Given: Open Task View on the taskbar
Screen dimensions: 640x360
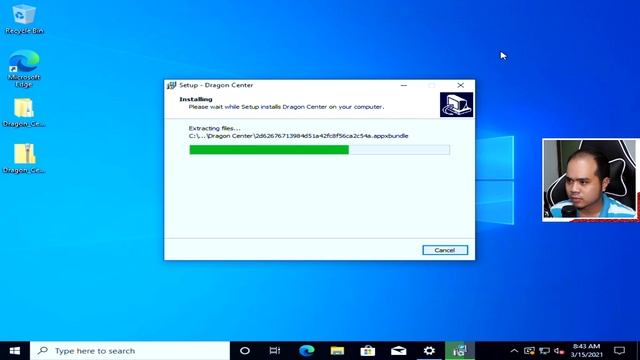Looking at the screenshot, I should 275,351.
